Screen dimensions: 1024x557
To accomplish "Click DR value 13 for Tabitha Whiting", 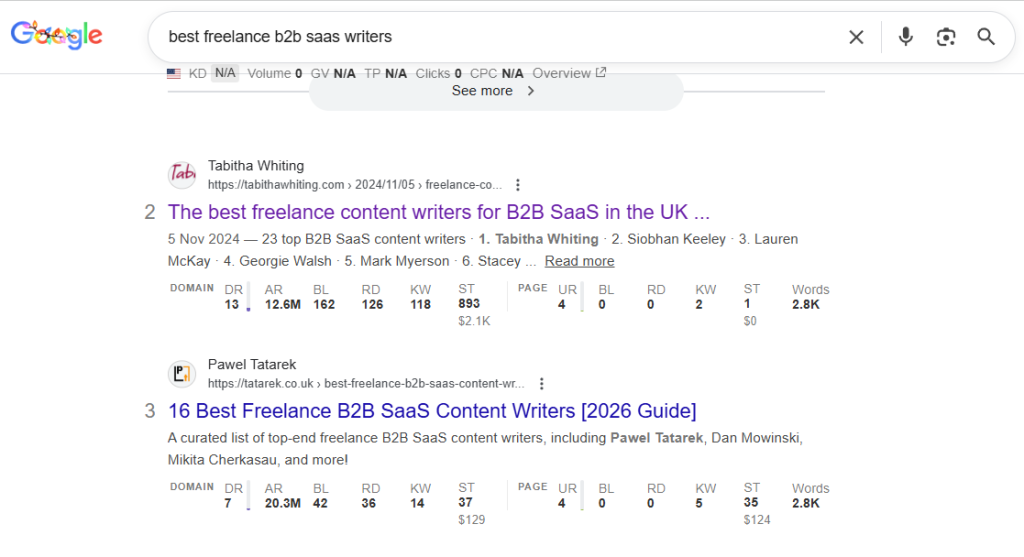I will [x=232, y=304].
